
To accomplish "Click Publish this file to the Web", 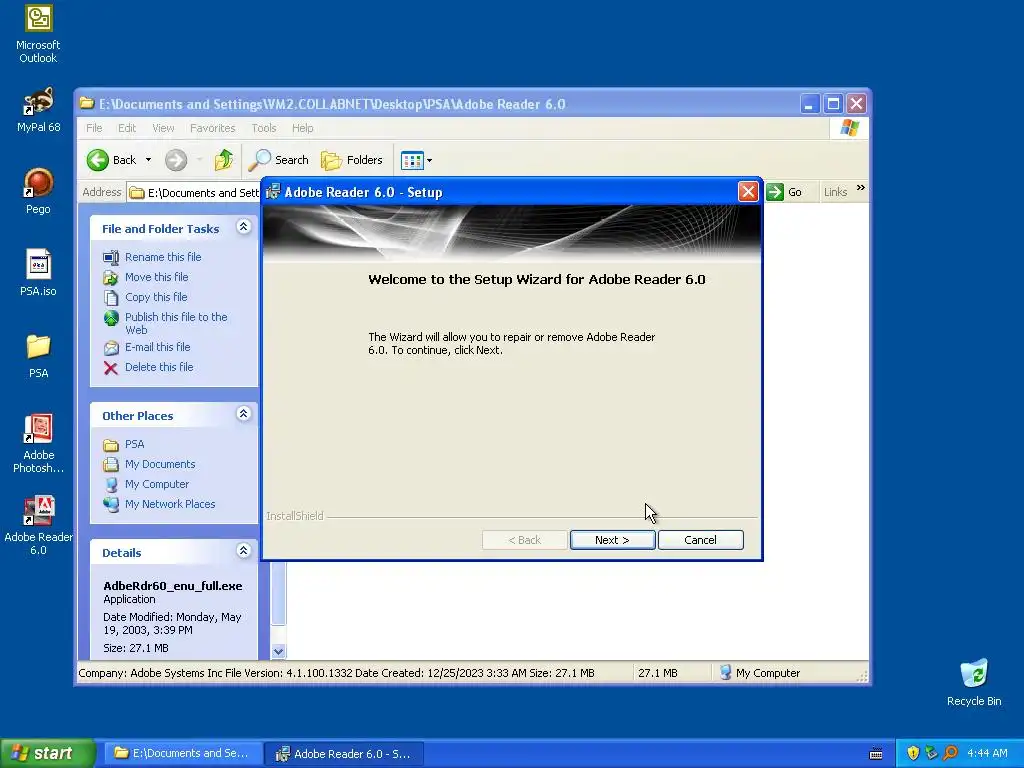I will (x=176, y=323).
